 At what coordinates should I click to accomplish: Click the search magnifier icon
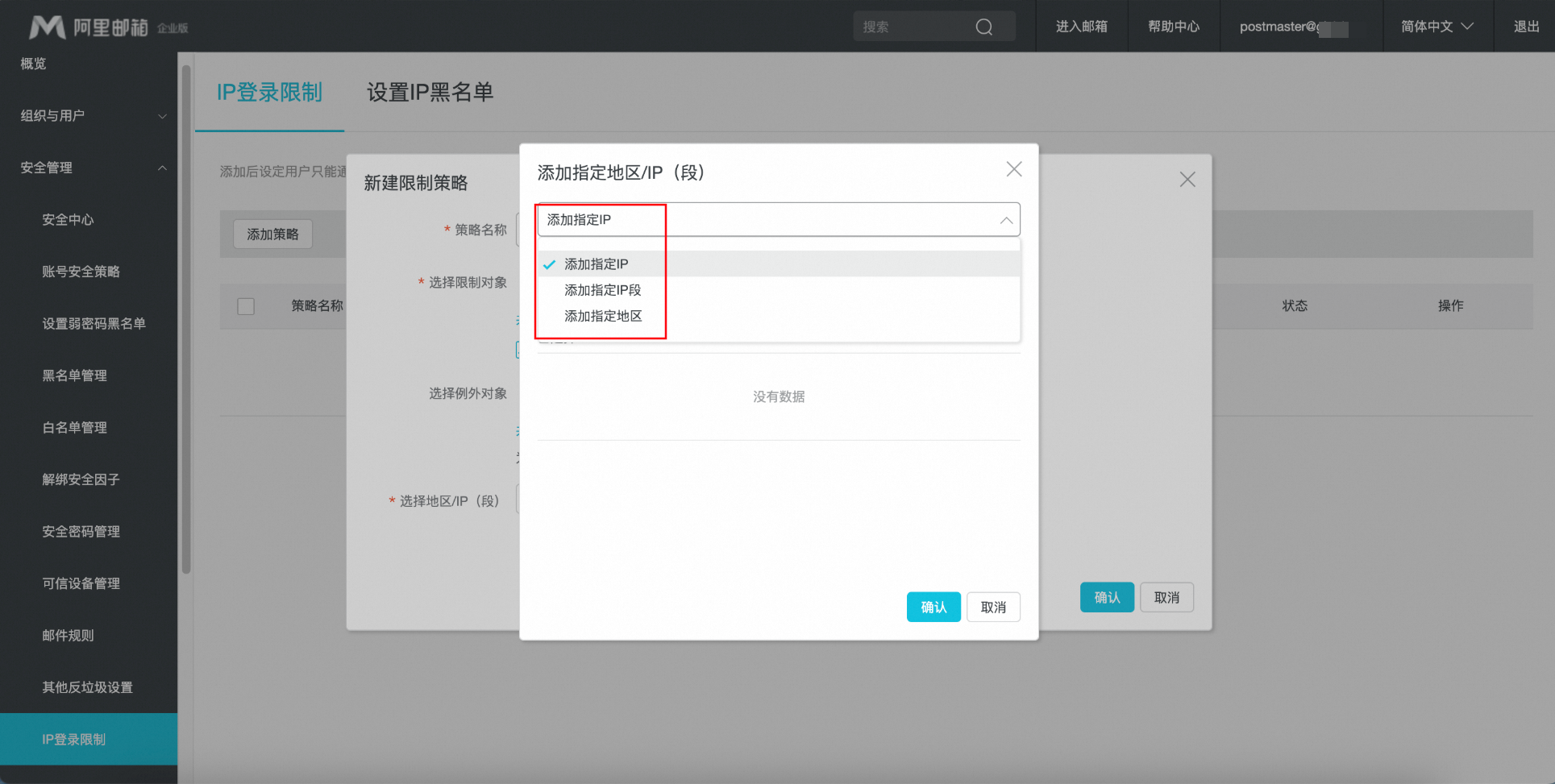(x=983, y=27)
